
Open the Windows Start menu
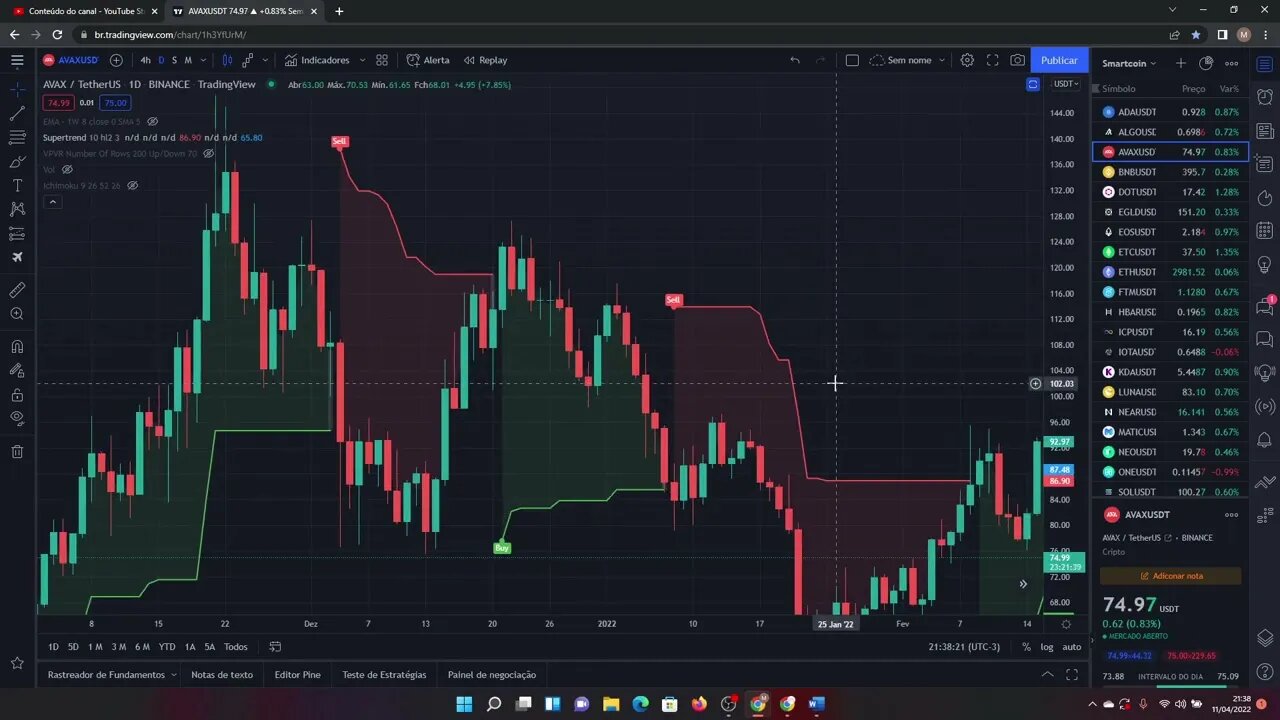point(465,704)
